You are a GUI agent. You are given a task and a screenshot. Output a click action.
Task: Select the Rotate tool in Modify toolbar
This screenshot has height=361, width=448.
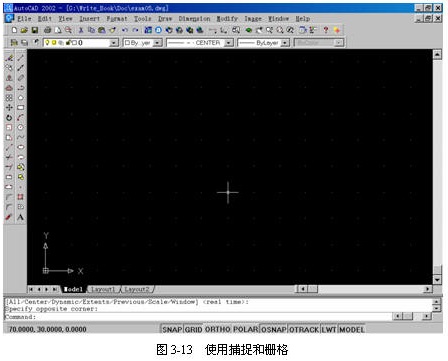pyautogui.click(x=9, y=118)
